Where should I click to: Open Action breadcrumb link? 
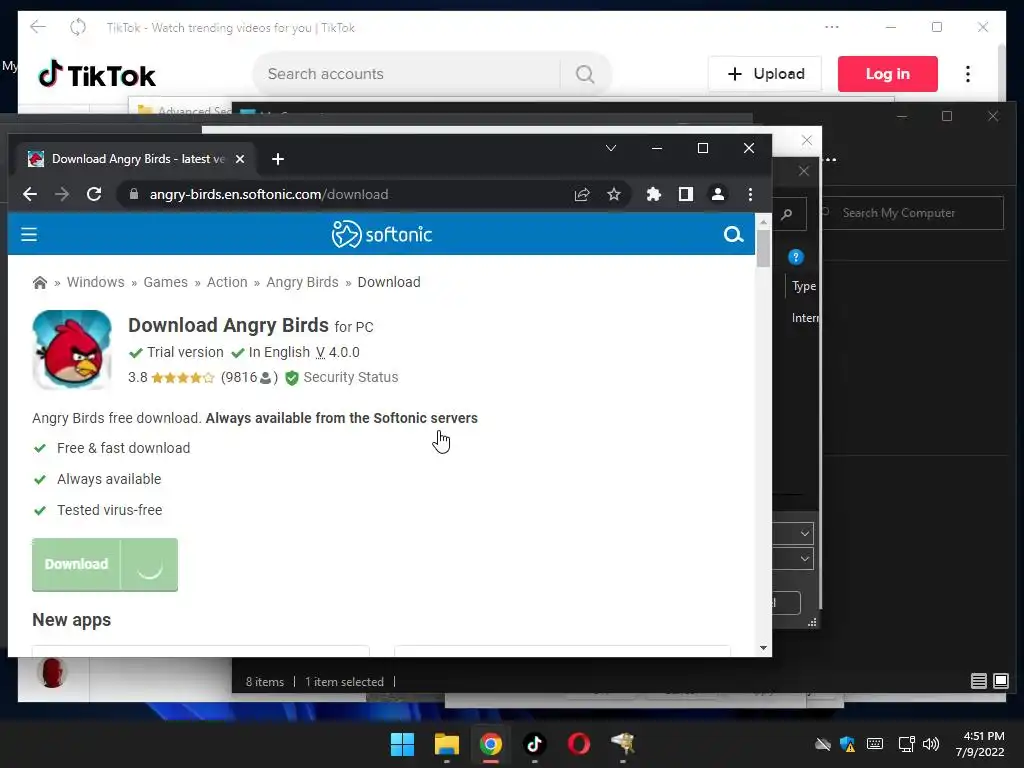coord(227,282)
